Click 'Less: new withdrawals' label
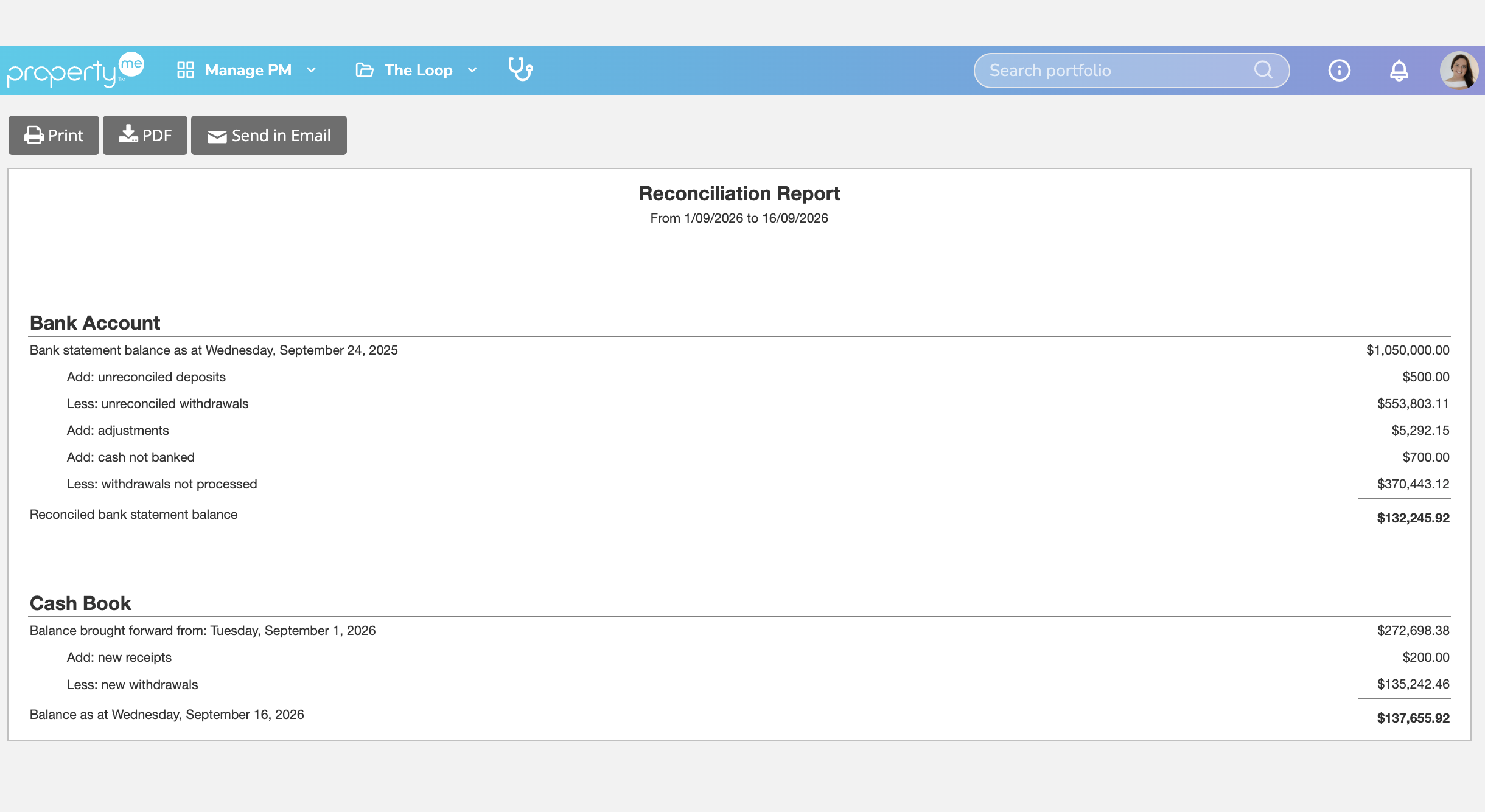Image resolution: width=1485 pixels, height=812 pixels. pyautogui.click(x=133, y=685)
